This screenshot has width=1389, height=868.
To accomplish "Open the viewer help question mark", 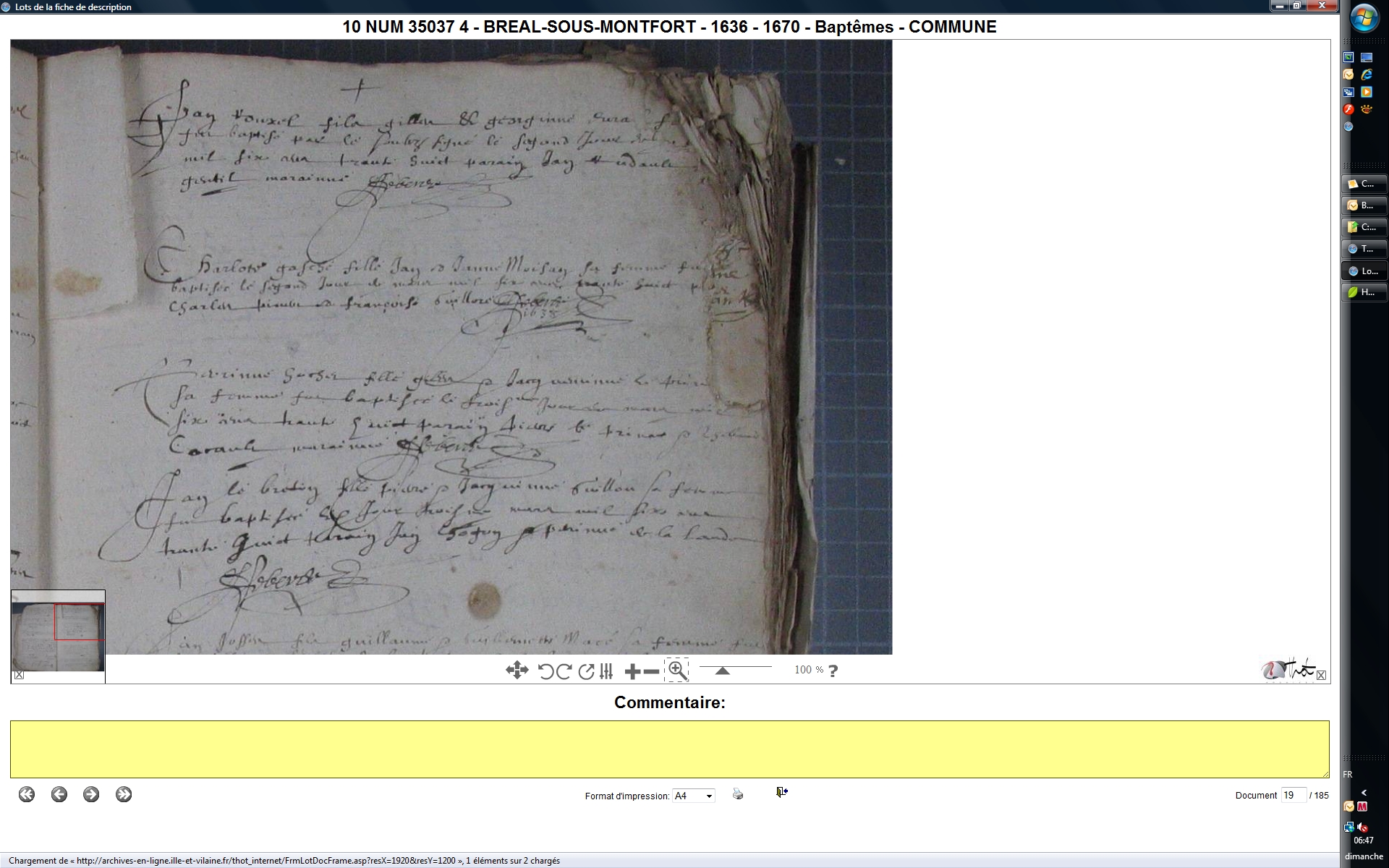I will click(x=833, y=671).
